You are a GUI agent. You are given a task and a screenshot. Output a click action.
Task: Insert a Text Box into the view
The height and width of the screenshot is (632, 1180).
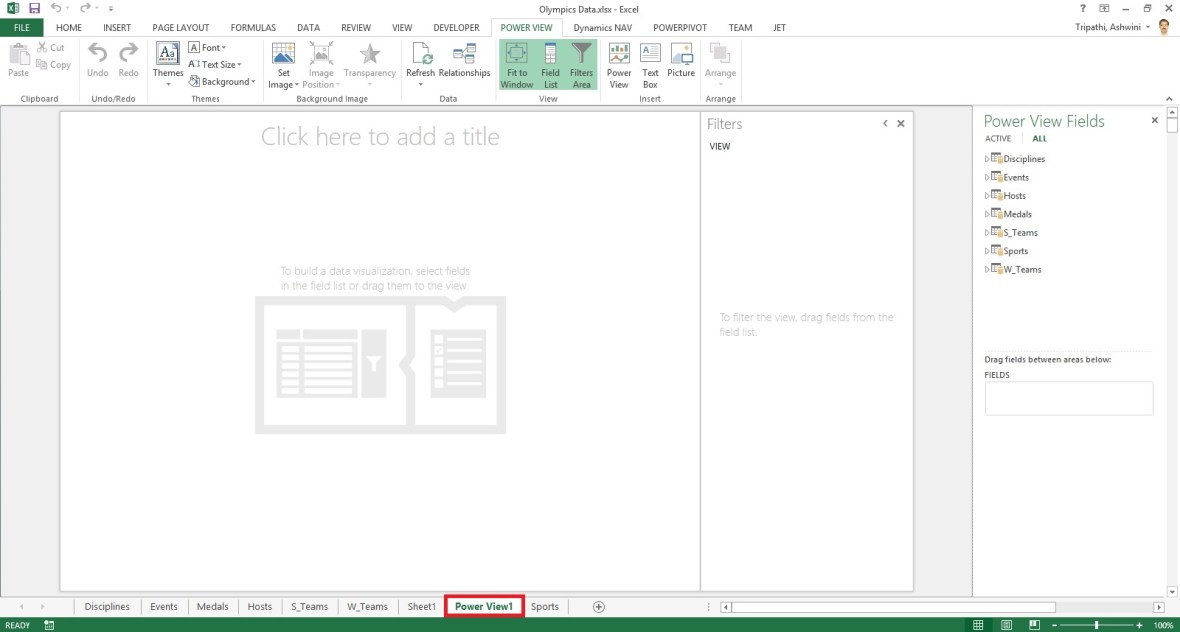tap(650, 64)
